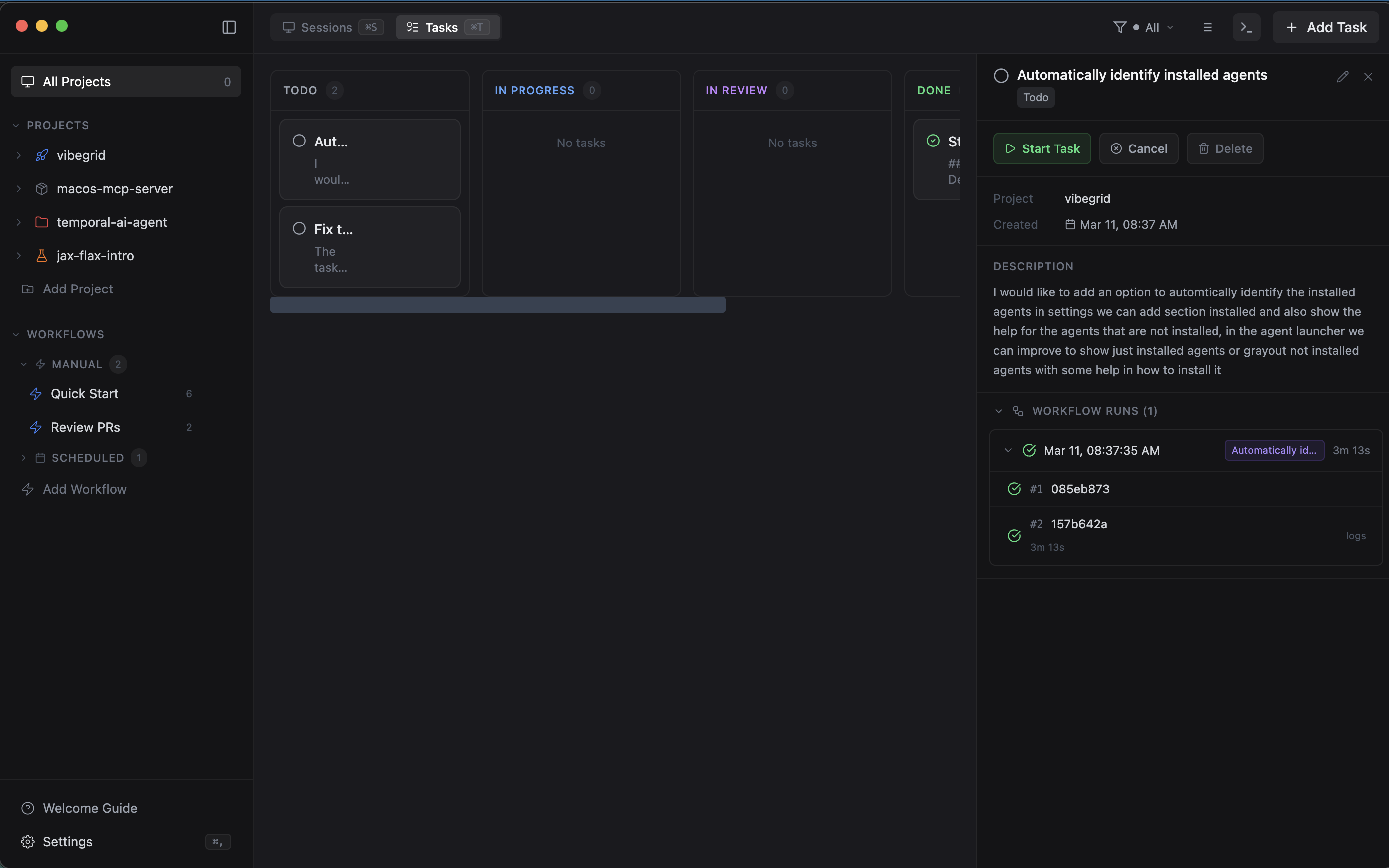Screen dimensions: 1389x868
Task: Check the circle on the 'Fix t...' card
Action: [298, 229]
